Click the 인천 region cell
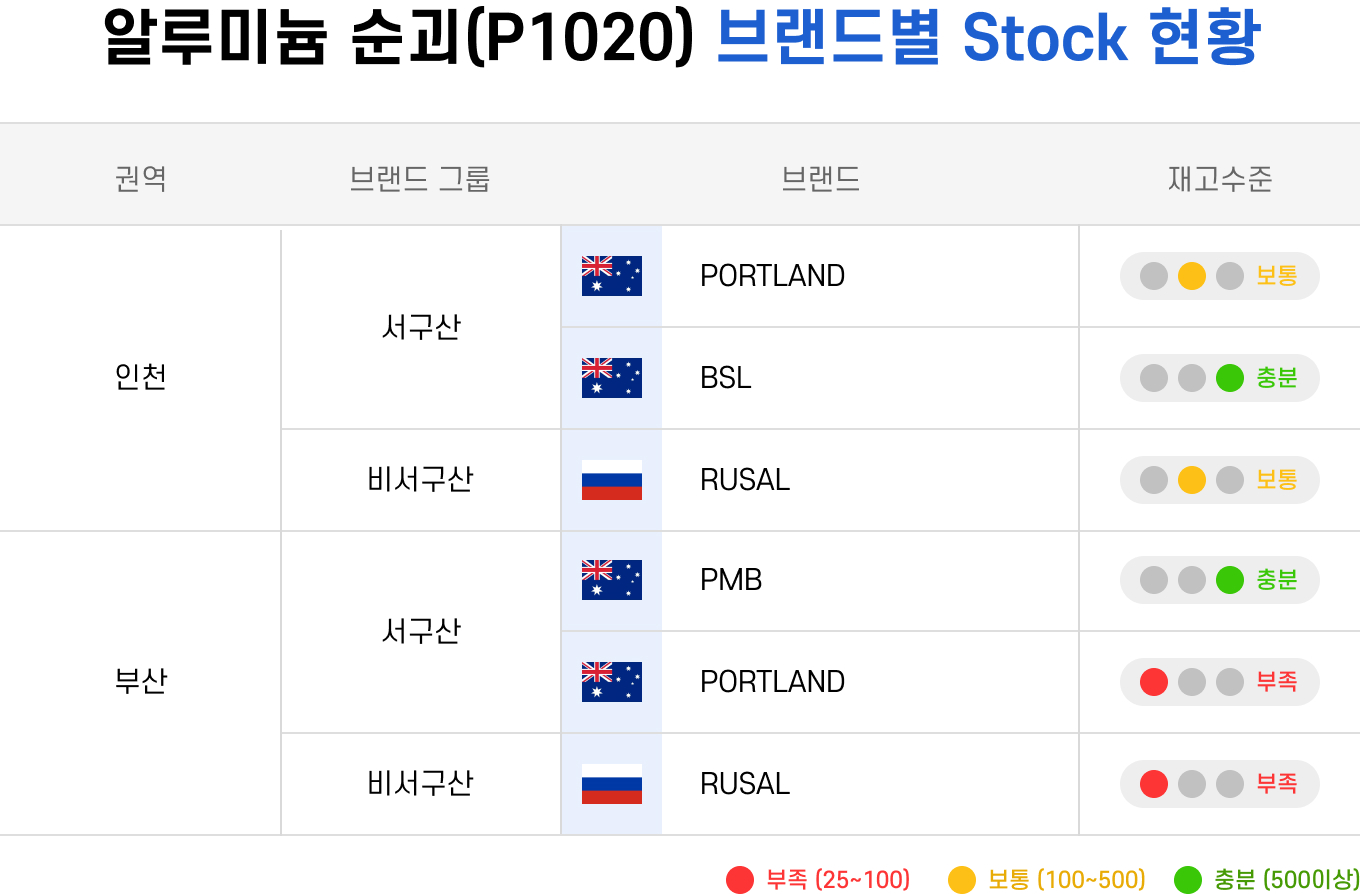 [x=141, y=377]
